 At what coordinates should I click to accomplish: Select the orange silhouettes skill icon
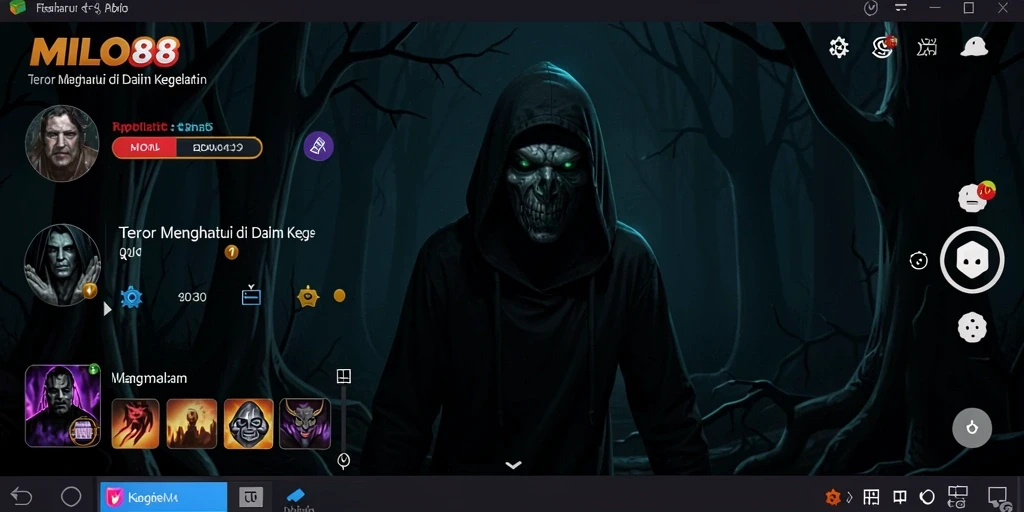coord(191,424)
